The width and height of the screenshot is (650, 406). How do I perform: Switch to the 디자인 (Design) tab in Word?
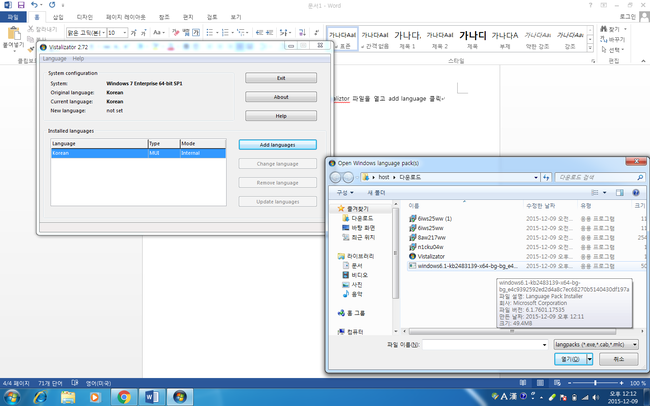(x=85, y=17)
